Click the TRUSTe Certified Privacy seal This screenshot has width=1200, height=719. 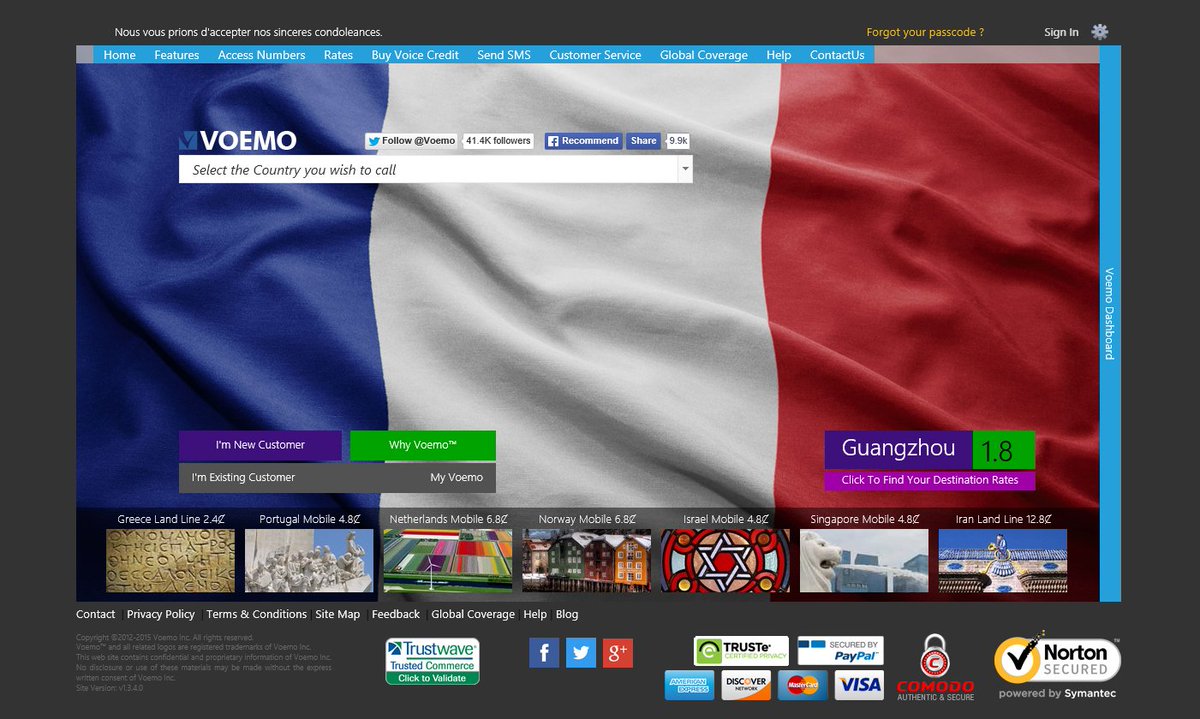coord(741,650)
